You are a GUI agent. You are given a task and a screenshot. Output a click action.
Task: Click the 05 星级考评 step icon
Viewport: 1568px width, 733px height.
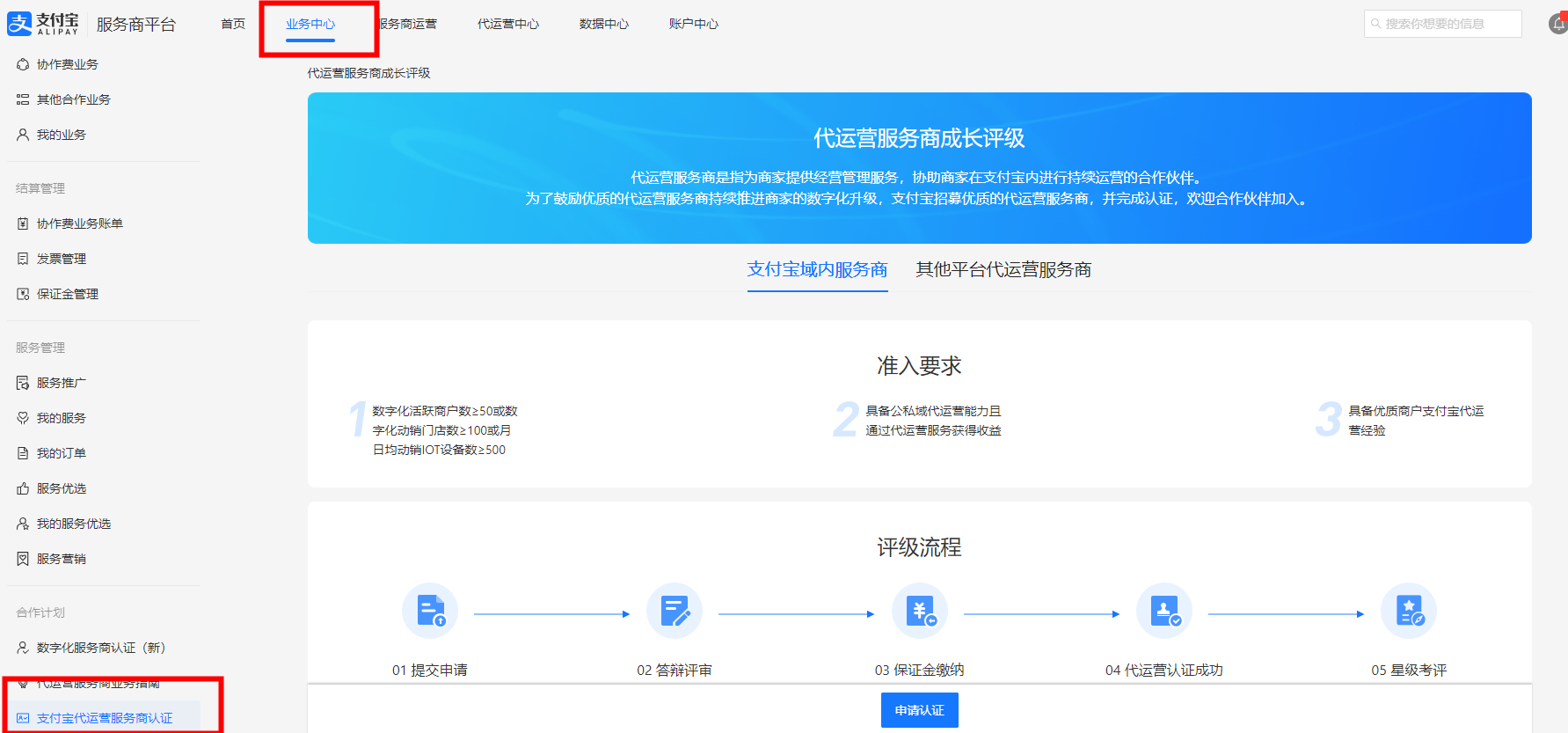tap(1409, 611)
